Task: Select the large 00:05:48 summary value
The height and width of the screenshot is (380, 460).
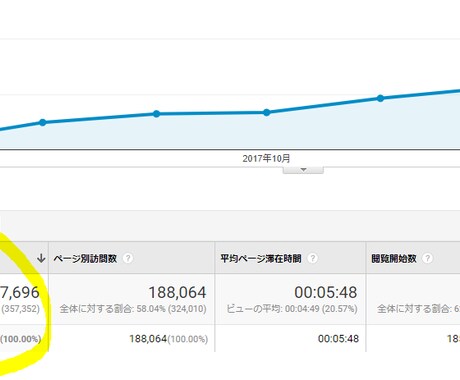Action: [x=326, y=293]
